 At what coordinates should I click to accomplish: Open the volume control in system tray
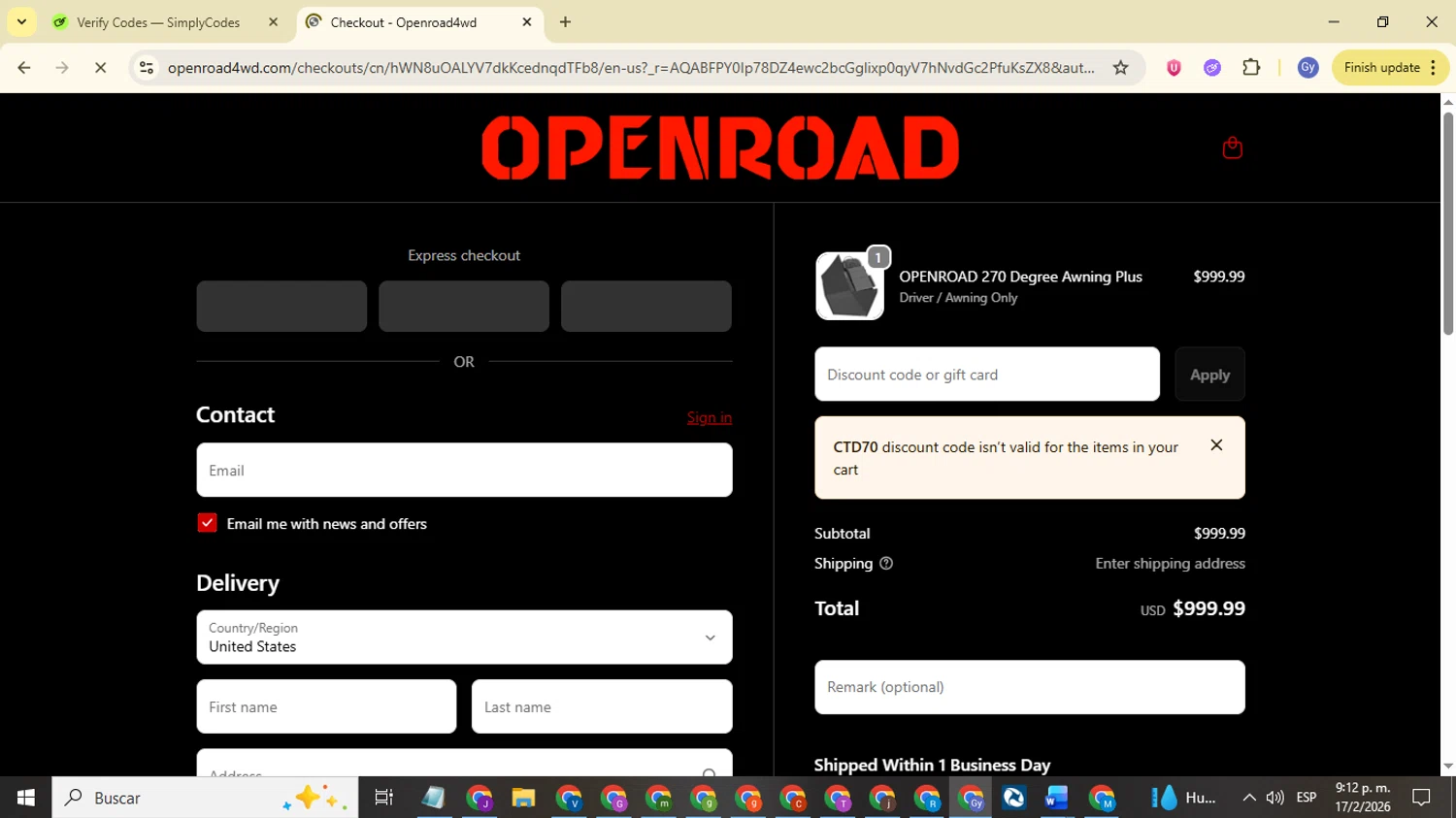tap(1275, 798)
